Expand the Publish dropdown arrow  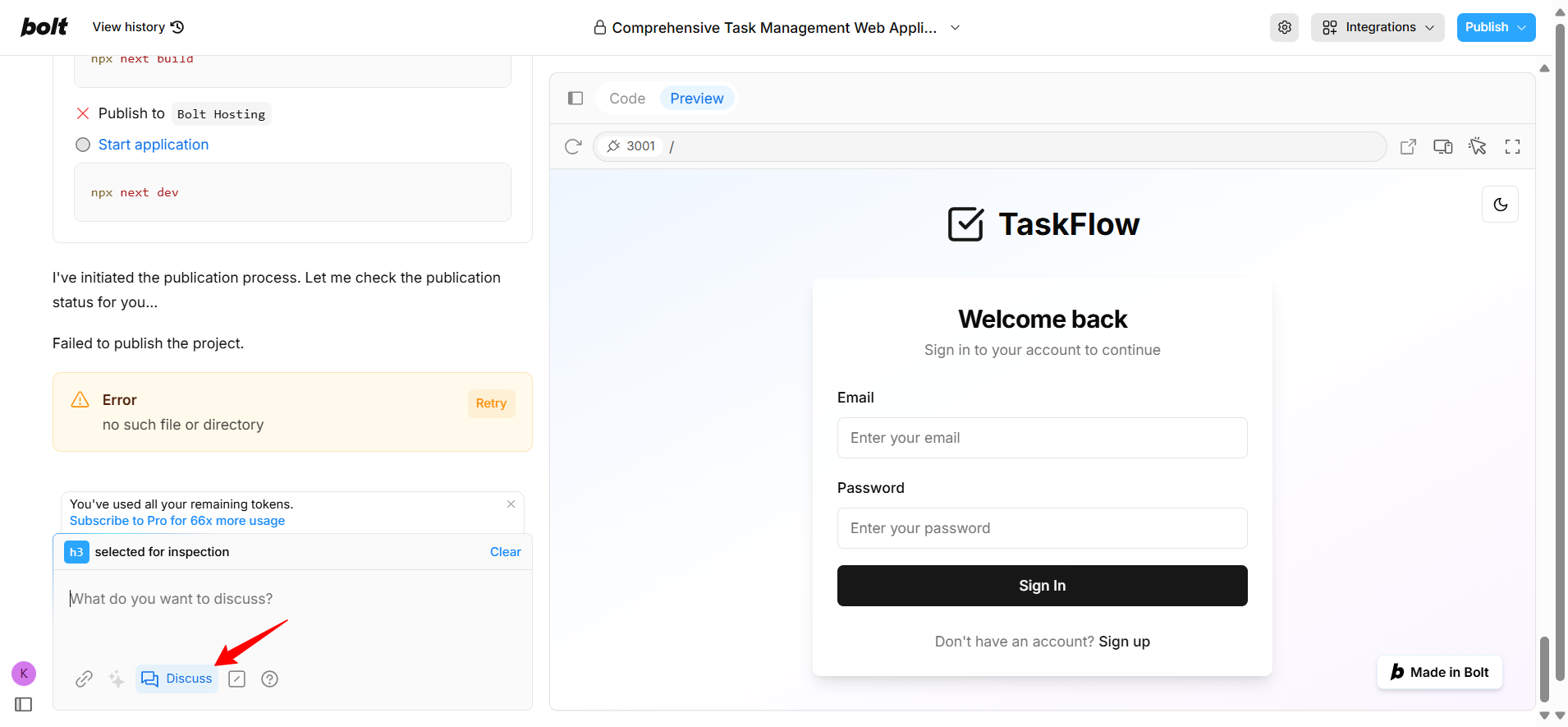[1522, 27]
